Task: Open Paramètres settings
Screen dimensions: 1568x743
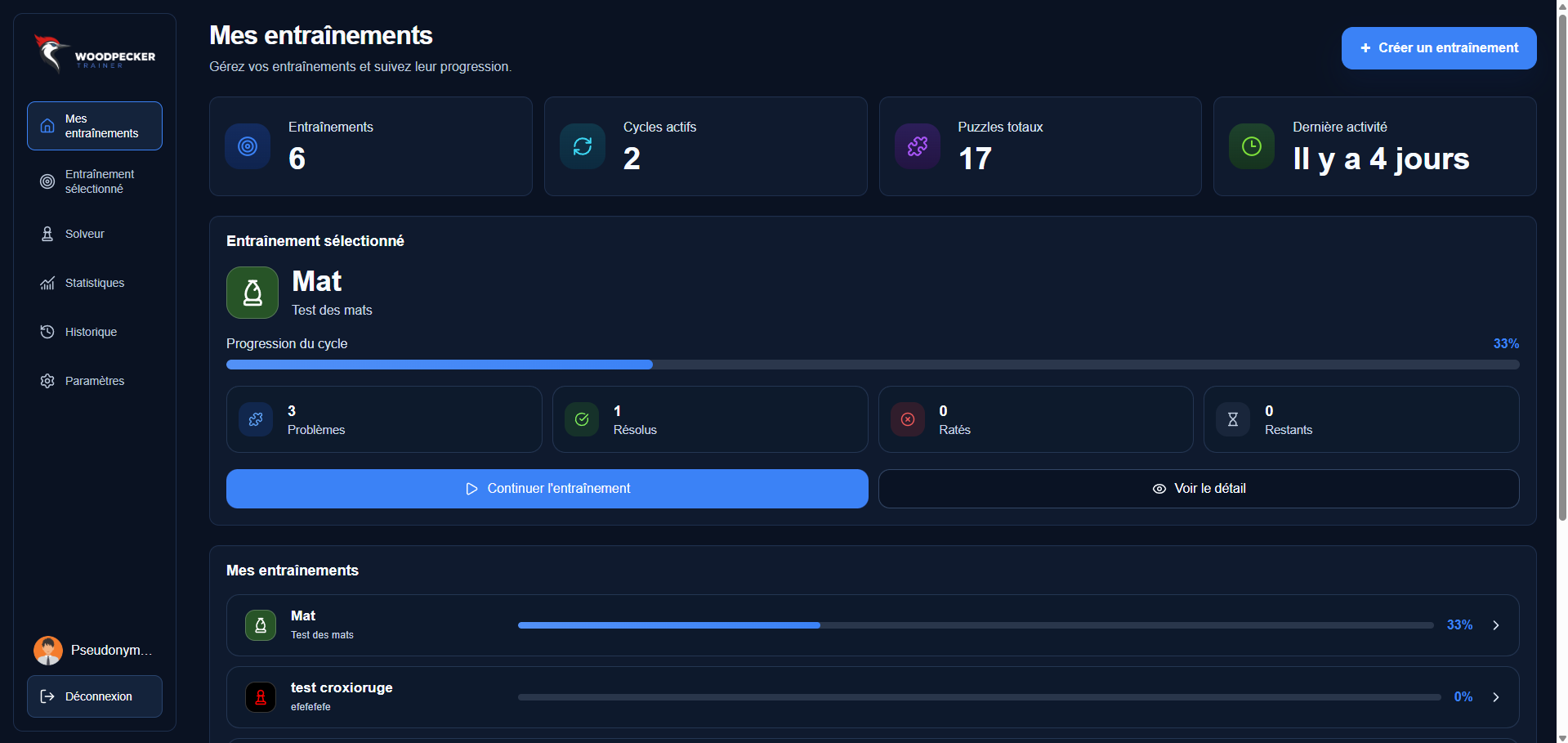Action: click(x=95, y=381)
